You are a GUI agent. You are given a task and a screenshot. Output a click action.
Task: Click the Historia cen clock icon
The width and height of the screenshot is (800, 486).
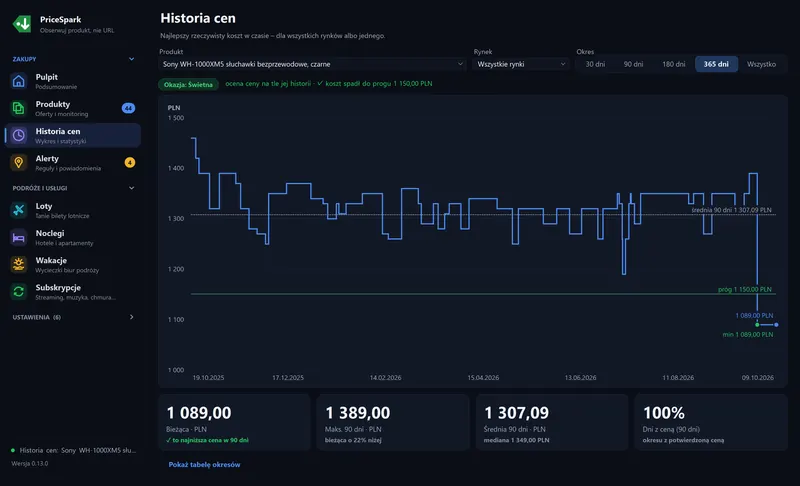(x=18, y=135)
